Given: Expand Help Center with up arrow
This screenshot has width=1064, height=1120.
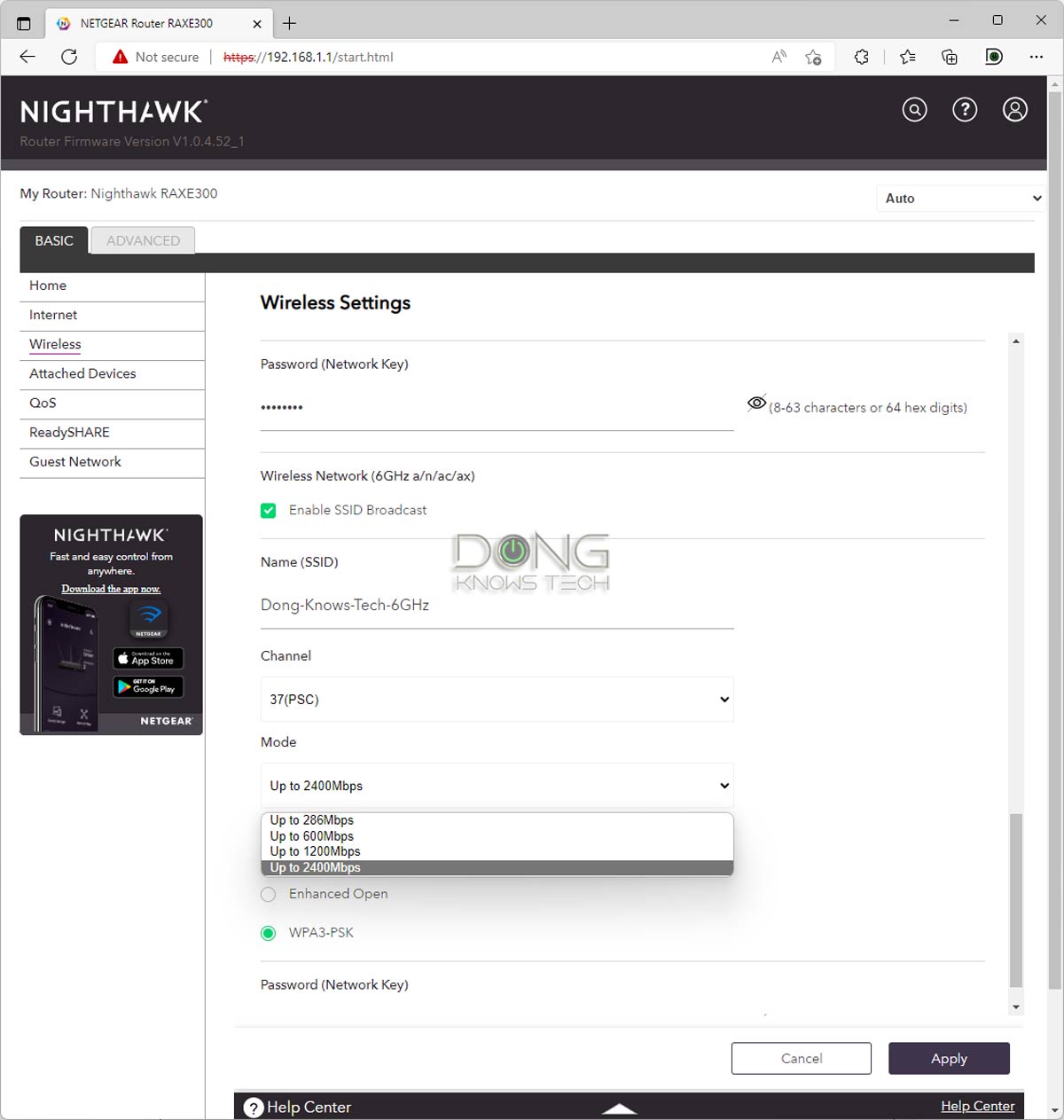Looking at the screenshot, I should [x=619, y=1108].
